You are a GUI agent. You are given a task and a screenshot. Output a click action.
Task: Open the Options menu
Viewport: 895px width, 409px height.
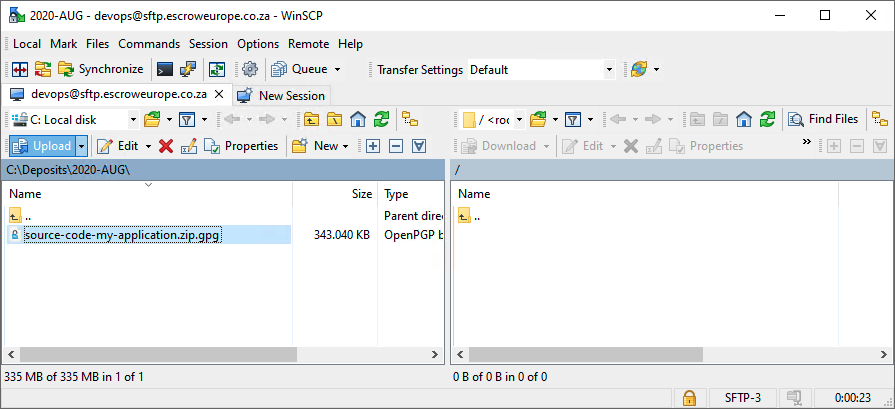coord(258,44)
